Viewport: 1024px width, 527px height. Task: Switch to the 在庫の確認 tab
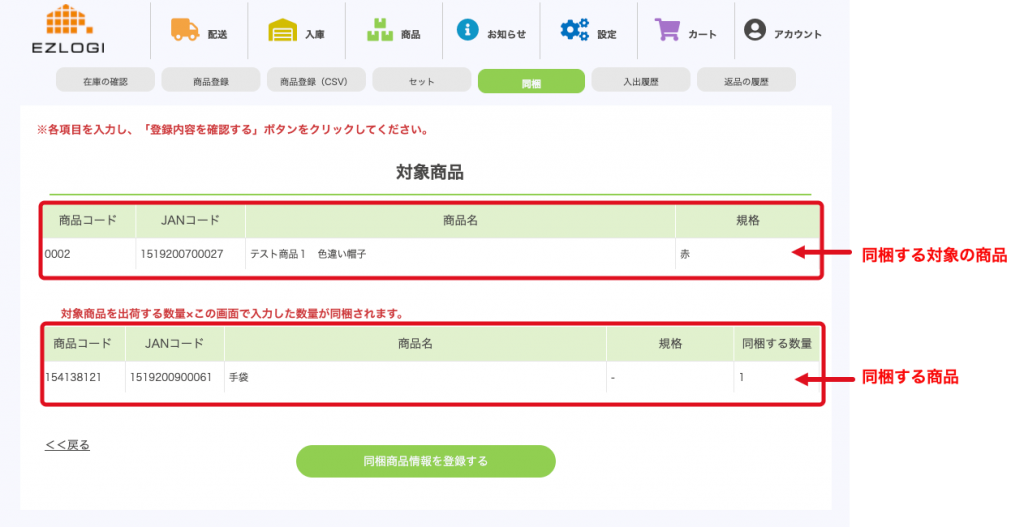(x=105, y=81)
